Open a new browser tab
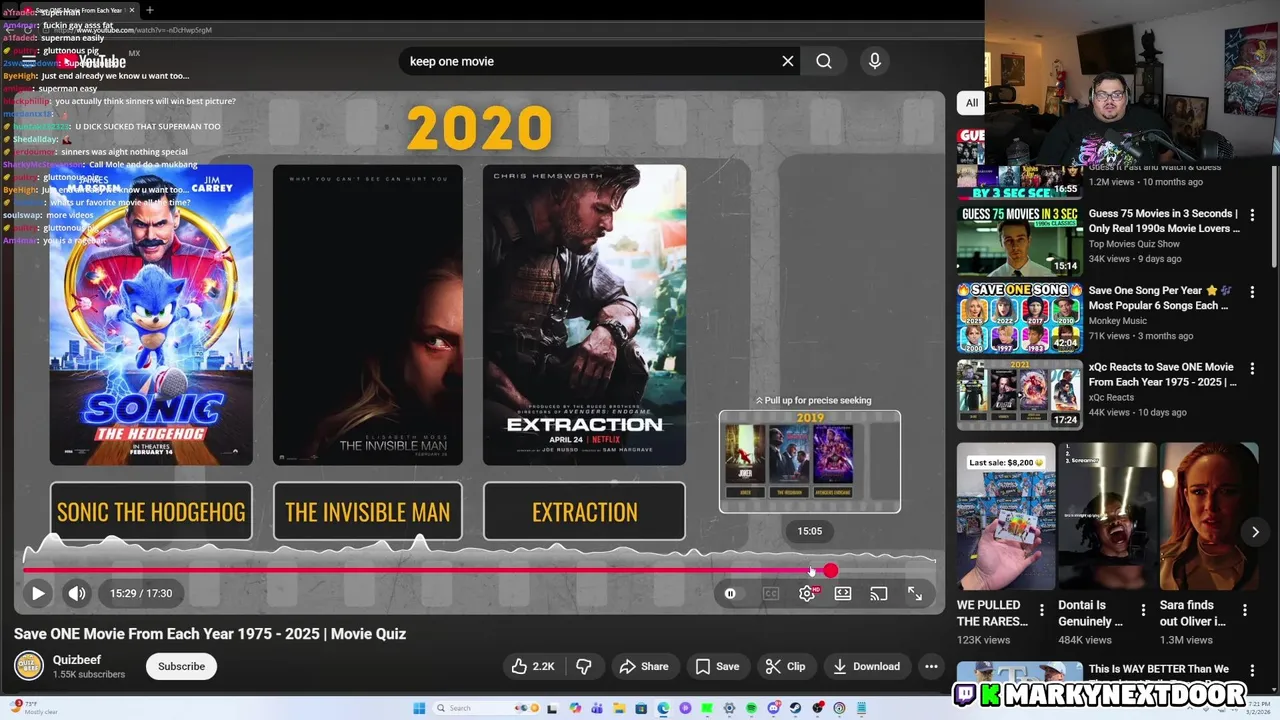Screen dimensions: 1280x720 point(150,10)
